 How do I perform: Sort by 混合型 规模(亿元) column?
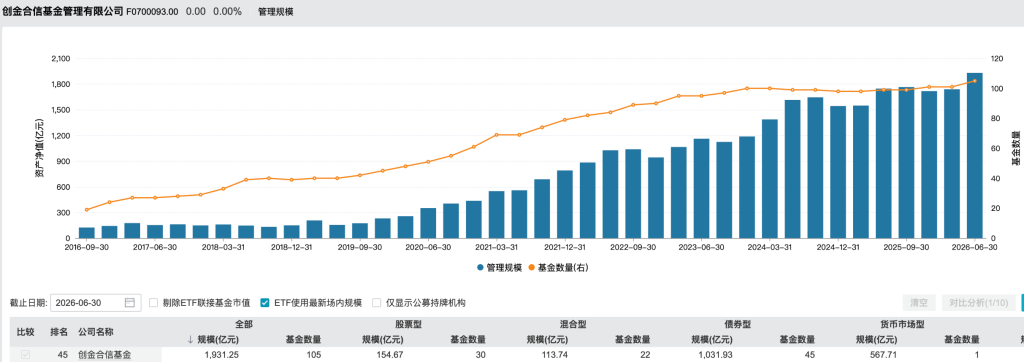[x=547, y=339]
